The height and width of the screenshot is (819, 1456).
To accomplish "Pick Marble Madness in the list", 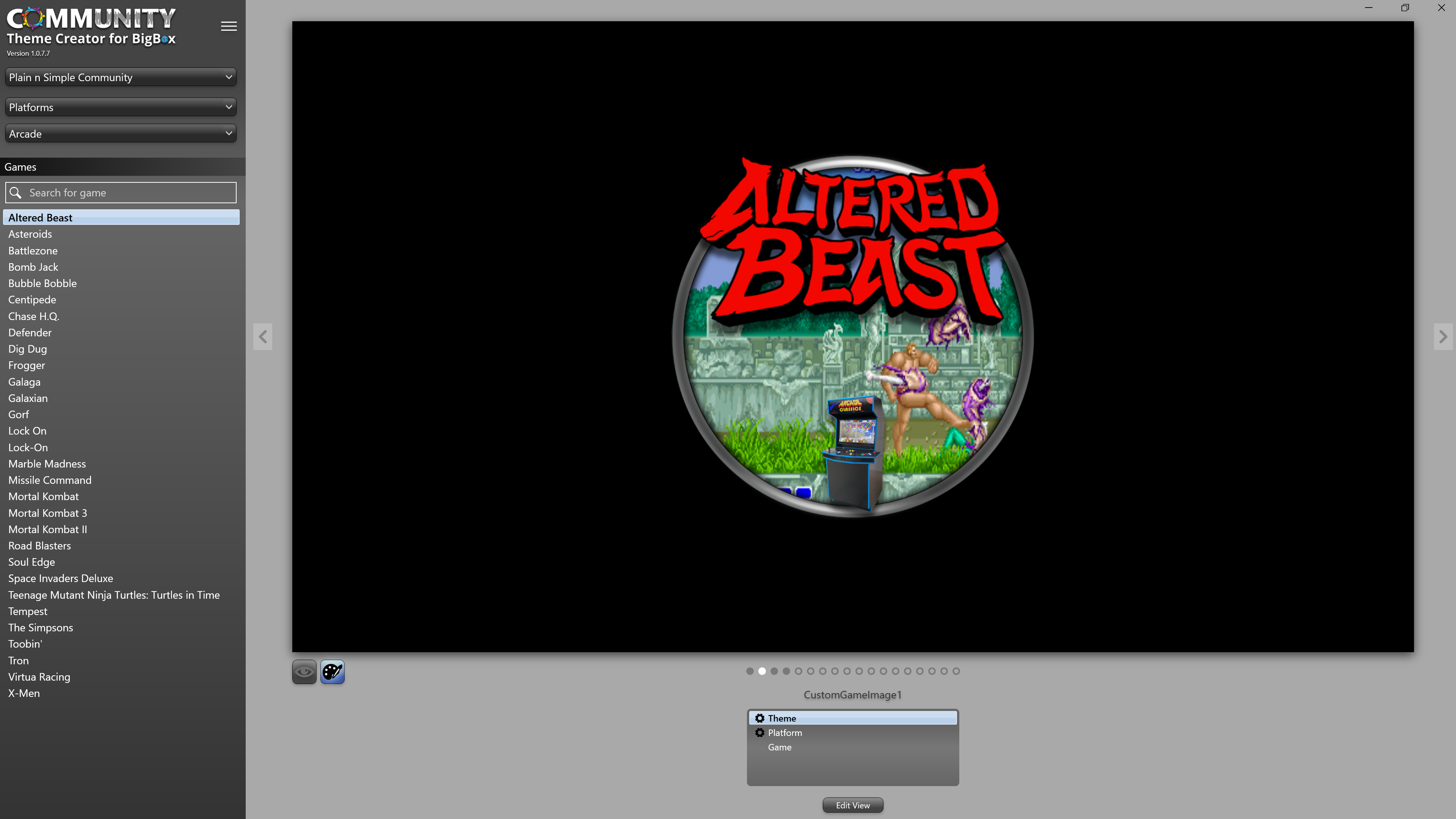I will tap(121, 464).
